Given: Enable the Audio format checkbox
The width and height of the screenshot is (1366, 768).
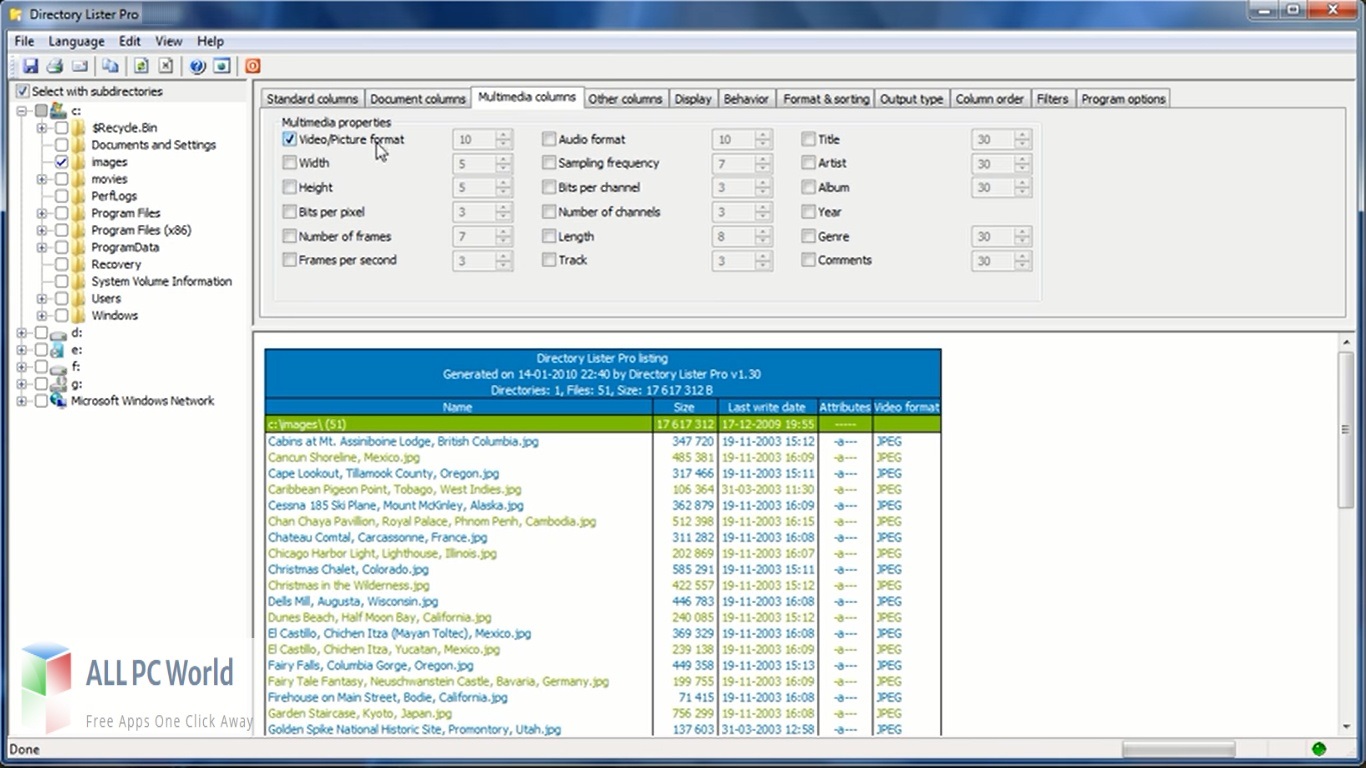Looking at the screenshot, I should click(x=549, y=140).
